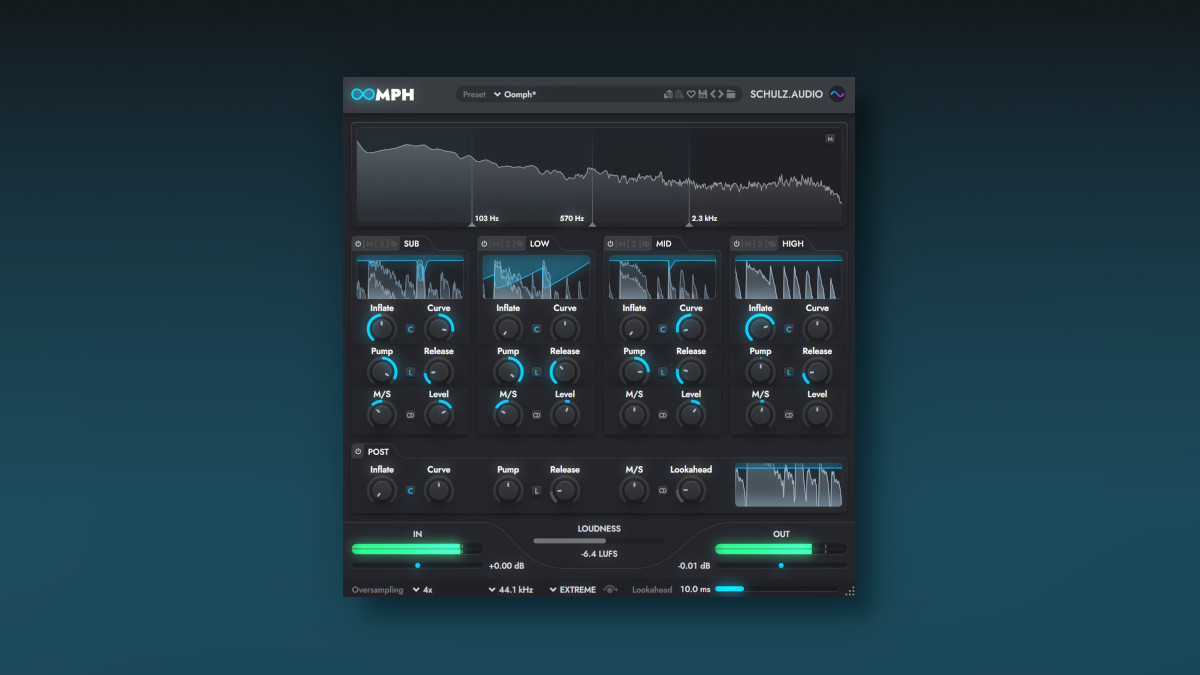Screen dimensions: 1200x675
Task: Open the Preset dropdown menu
Action: coord(498,95)
